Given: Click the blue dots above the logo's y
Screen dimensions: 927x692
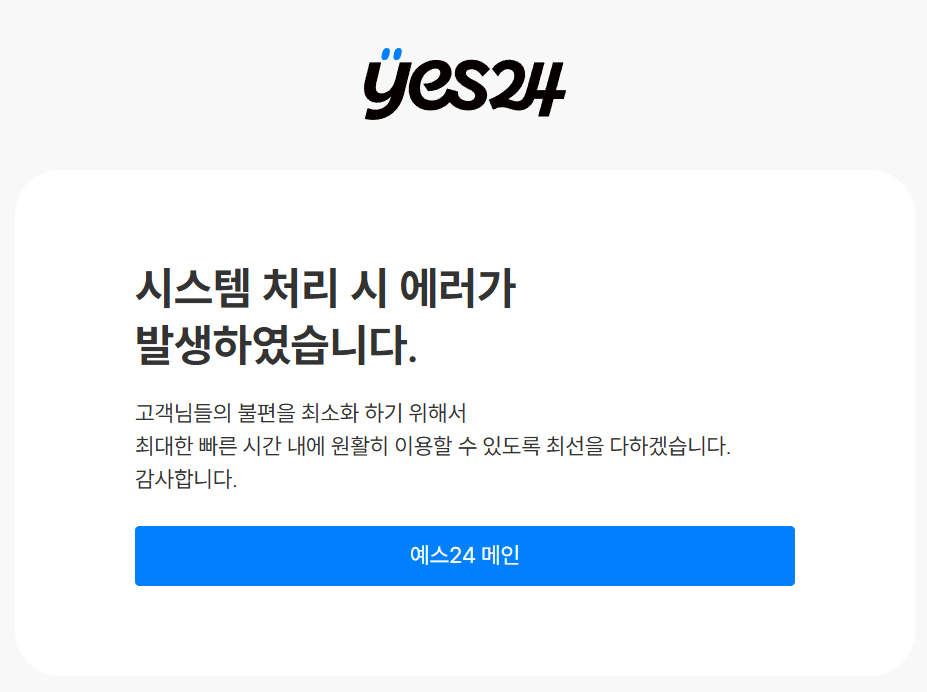Looking at the screenshot, I should 391,54.
